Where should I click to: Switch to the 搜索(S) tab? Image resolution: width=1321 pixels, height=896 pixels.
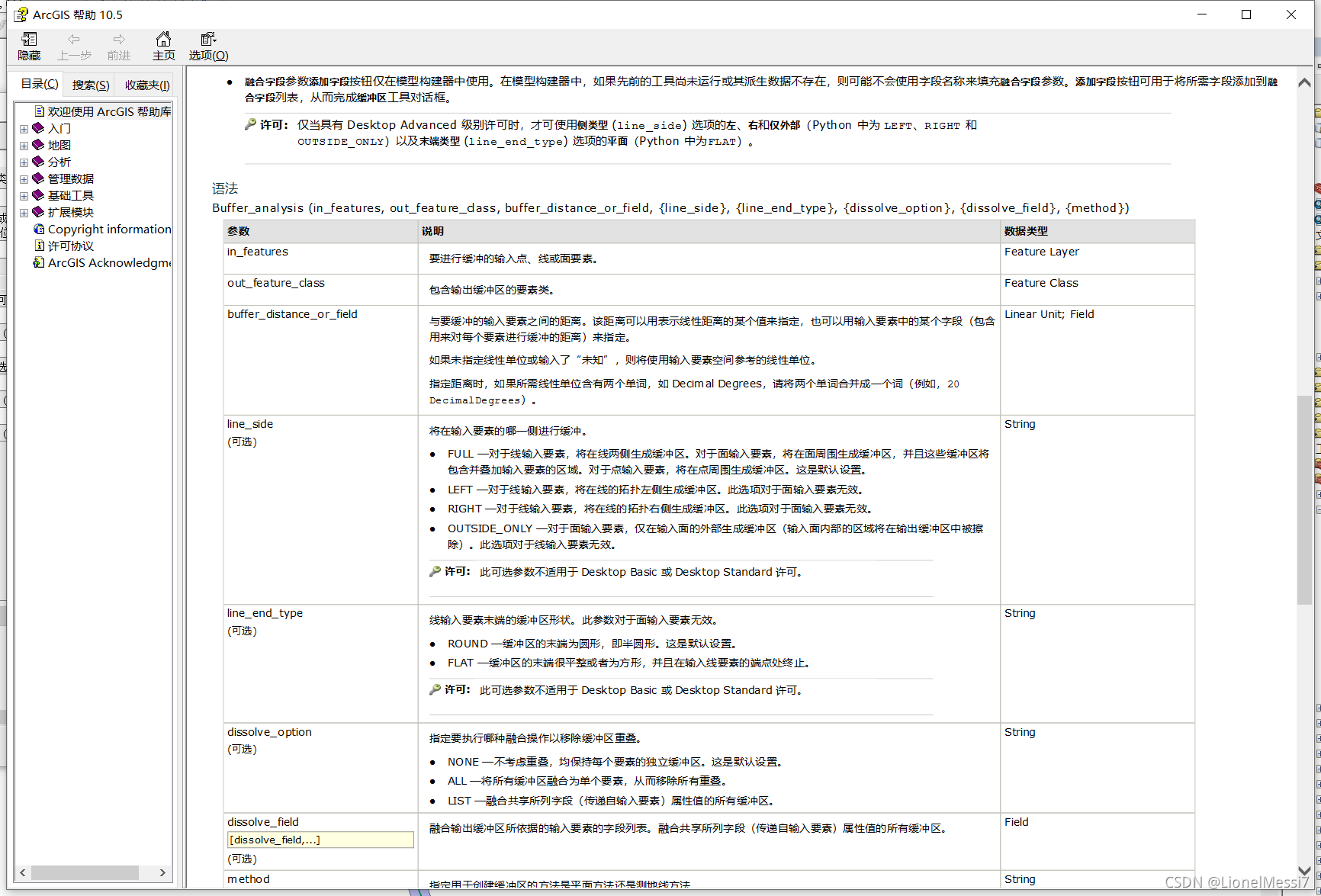click(91, 85)
